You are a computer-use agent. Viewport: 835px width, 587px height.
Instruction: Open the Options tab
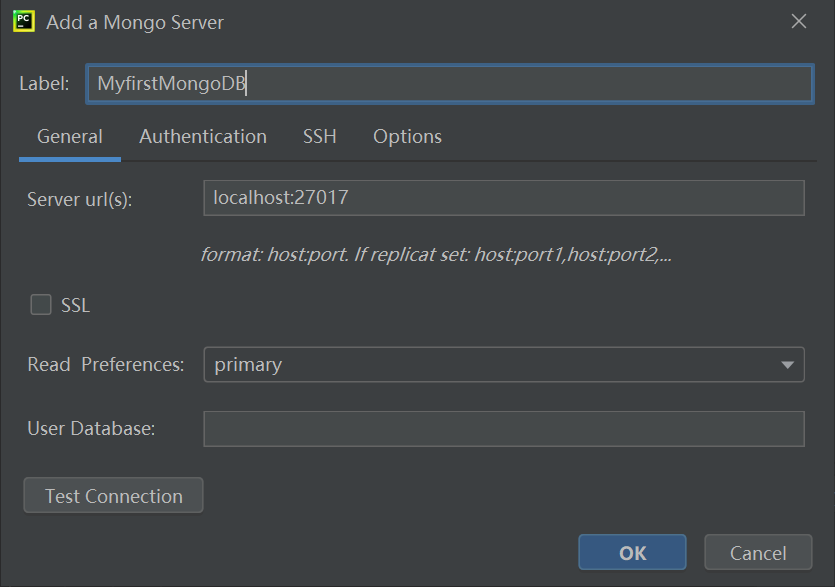pos(407,136)
